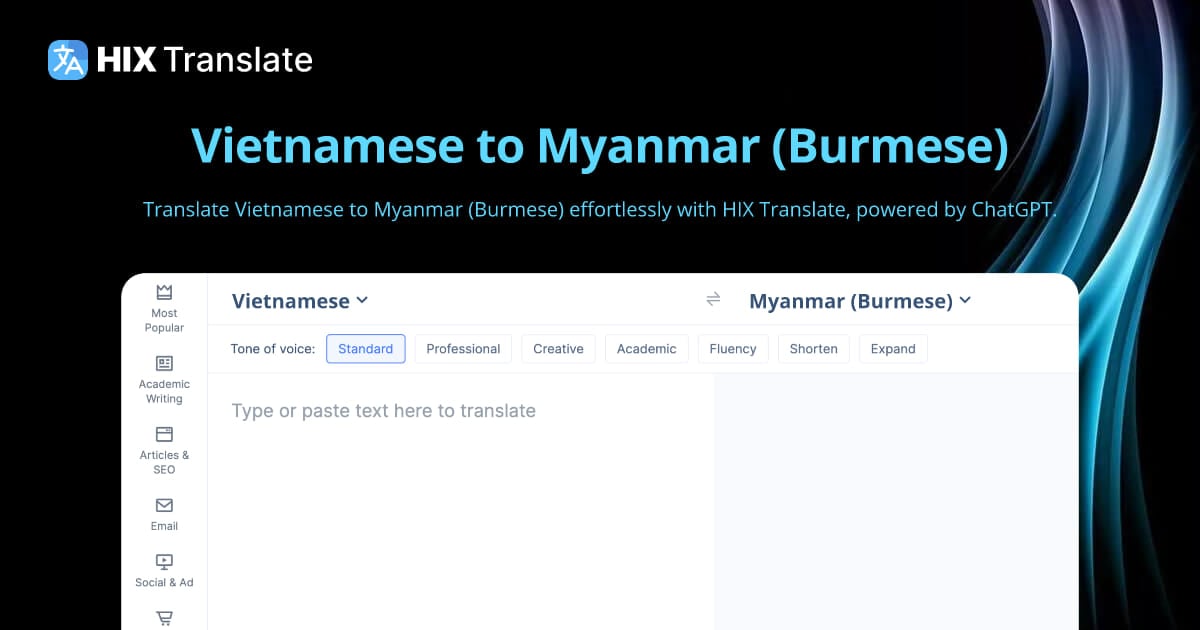Click the shopping cart icon at sidebar bottom
The image size is (1200, 630).
pyautogui.click(x=163, y=618)
